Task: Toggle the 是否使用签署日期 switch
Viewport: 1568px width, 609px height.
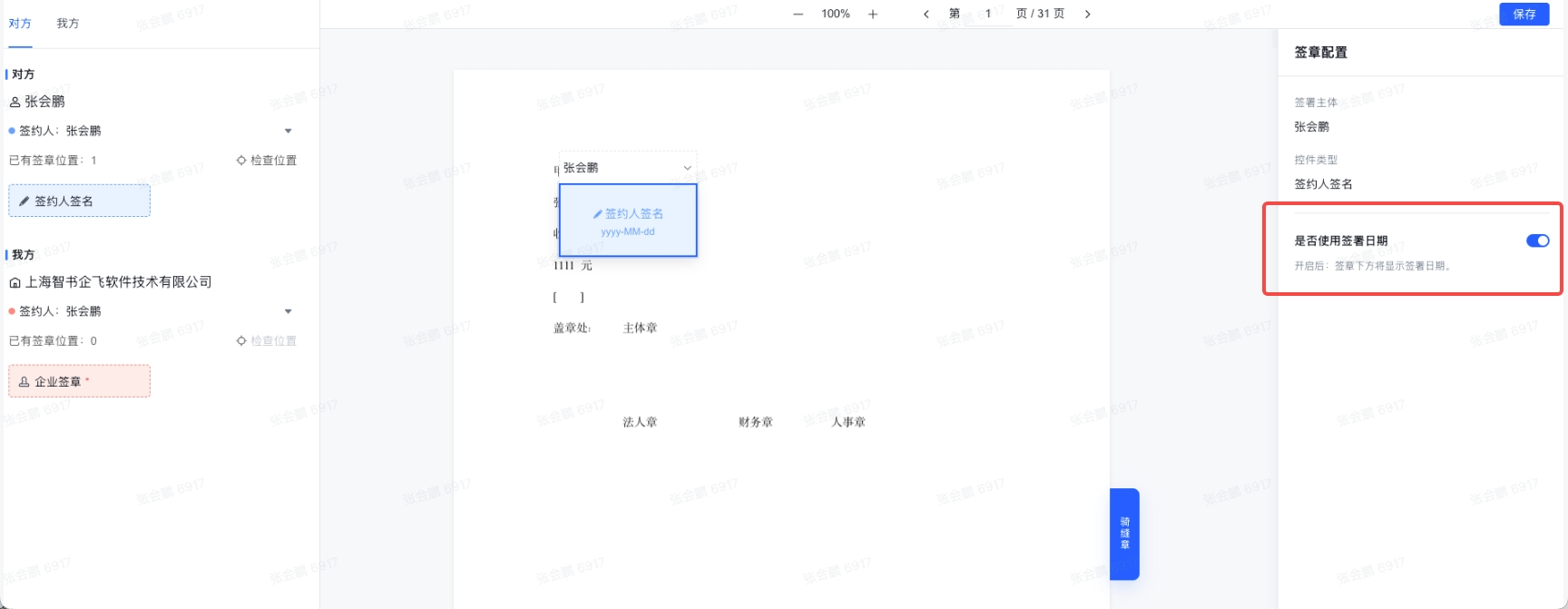Action: pos(1537,241)
